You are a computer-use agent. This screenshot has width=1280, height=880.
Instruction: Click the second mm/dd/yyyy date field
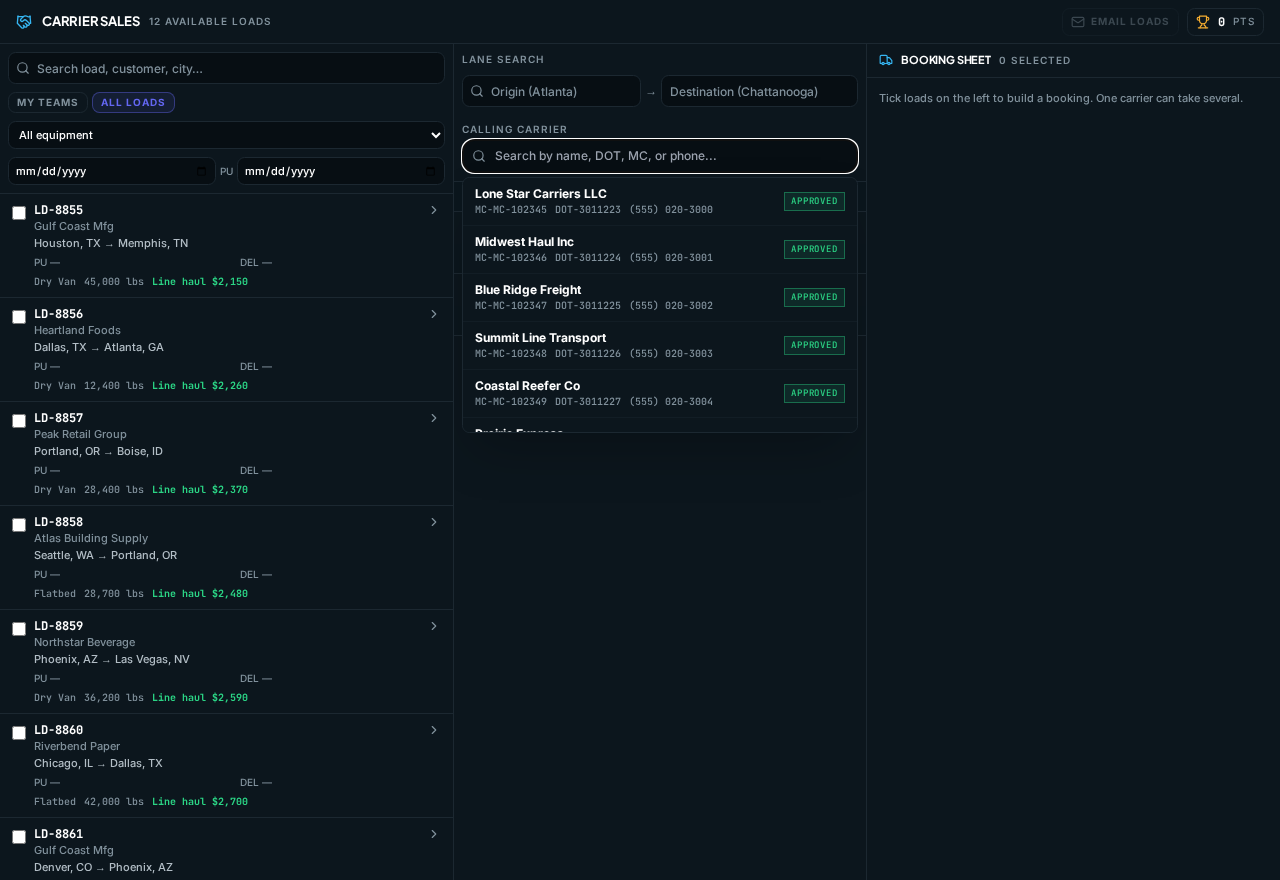pos(341,171)
